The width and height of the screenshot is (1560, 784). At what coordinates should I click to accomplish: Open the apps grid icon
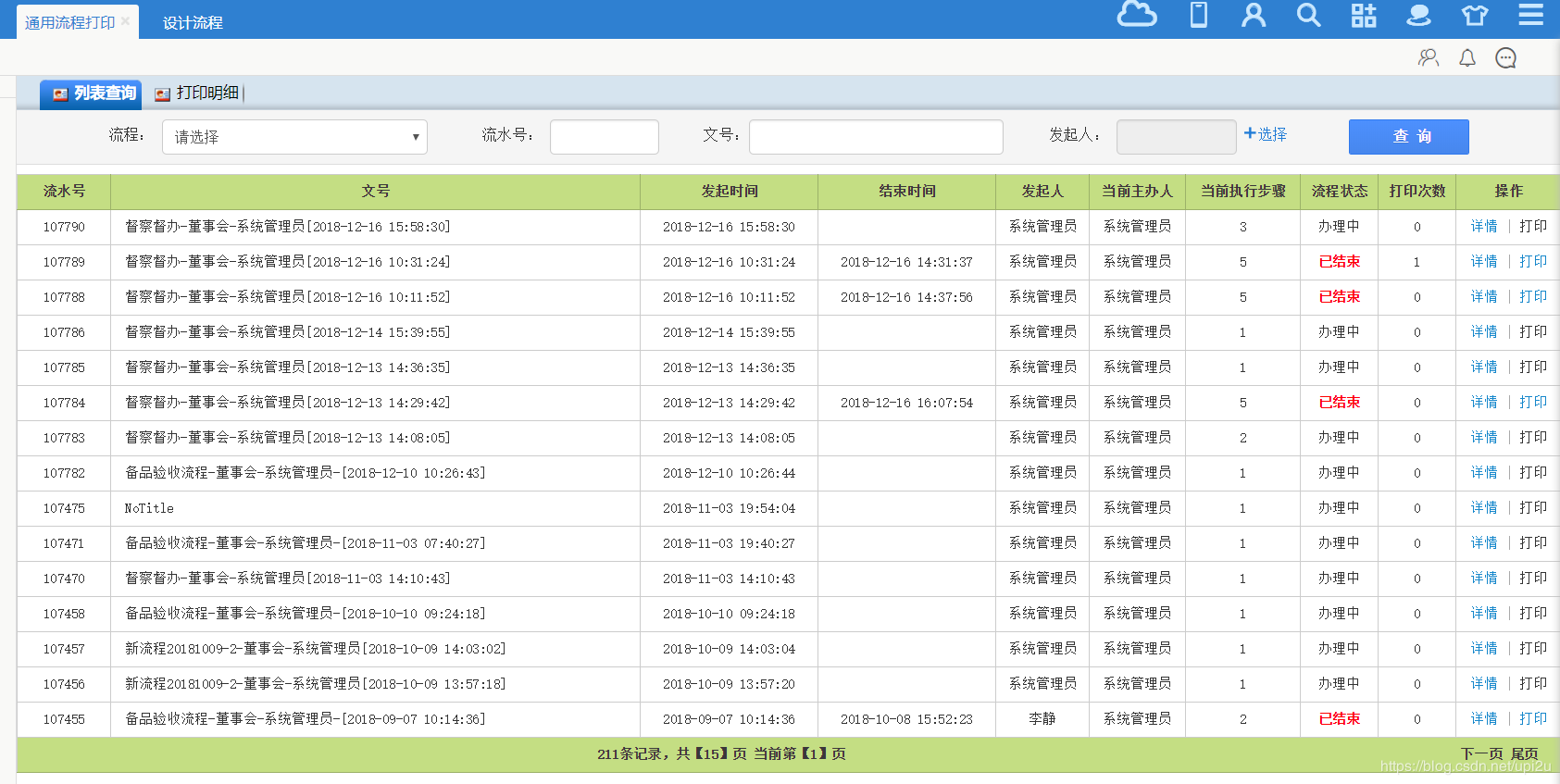(x=1364, y=15)
